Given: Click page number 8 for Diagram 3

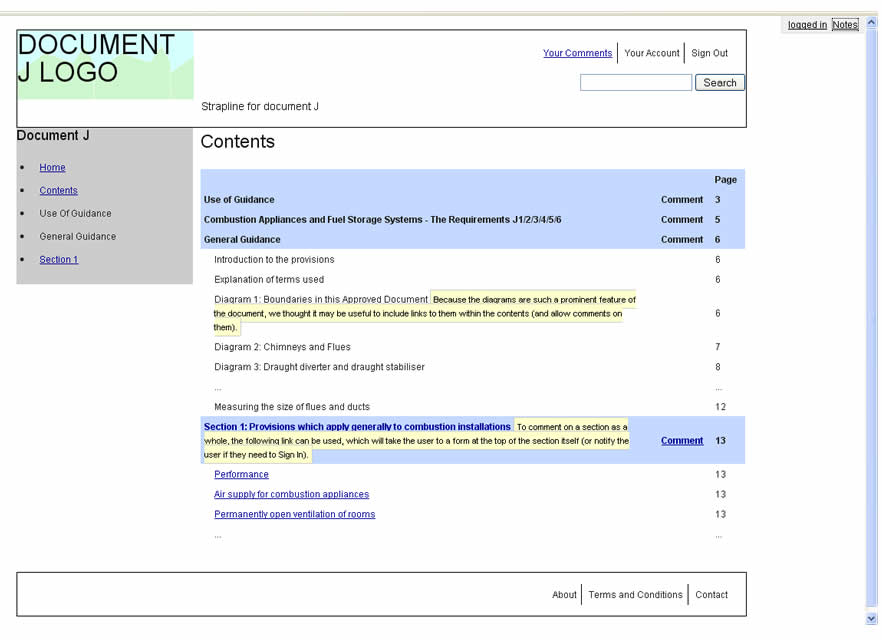Looking at the screenshot, I should (718, 367).
